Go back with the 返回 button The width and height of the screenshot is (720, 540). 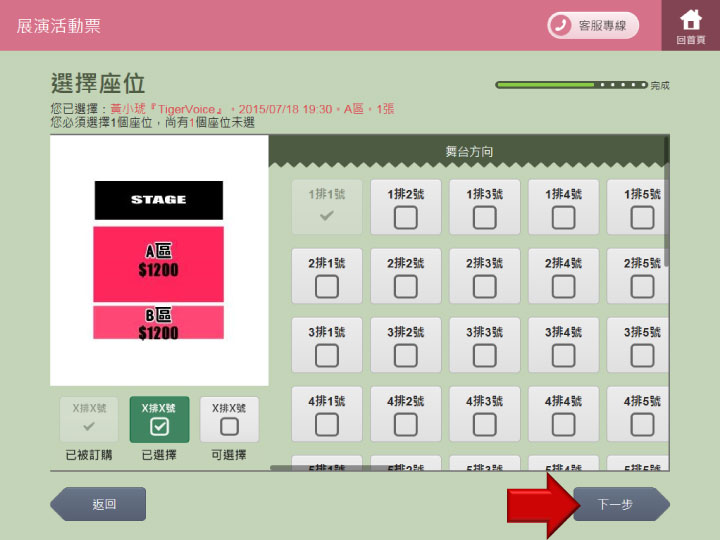click(x=100, y=504)
